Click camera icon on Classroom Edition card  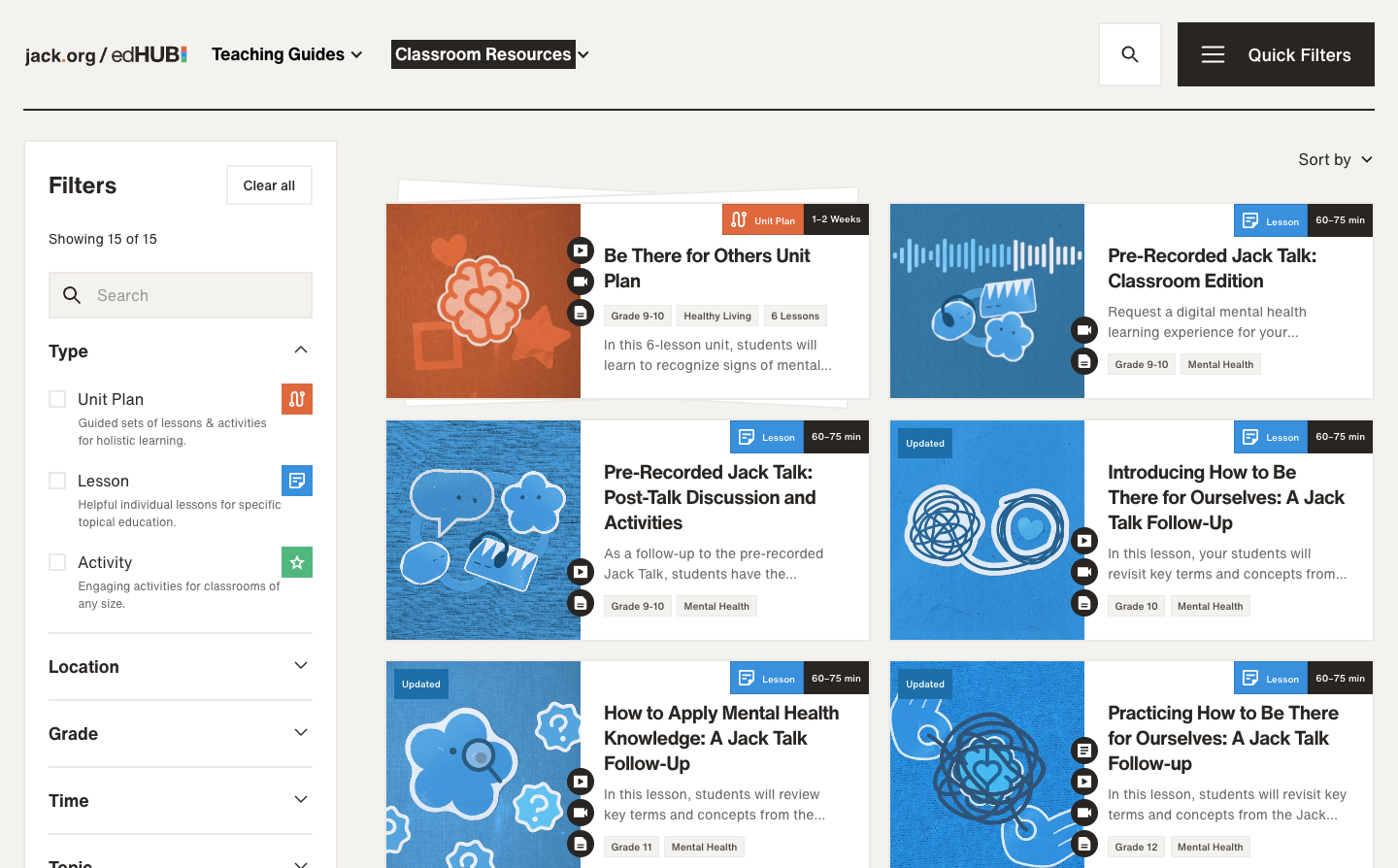coord(1084,330)
